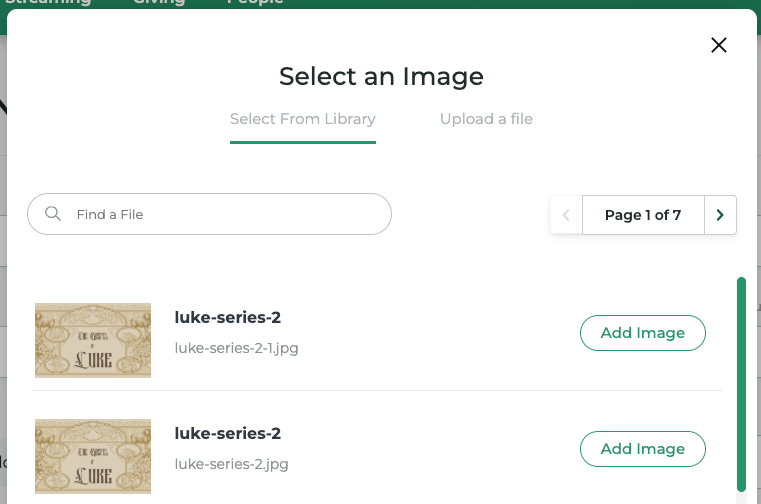761x504 pixels.
Task: Go to next page of images
Action: coord(720,215)
